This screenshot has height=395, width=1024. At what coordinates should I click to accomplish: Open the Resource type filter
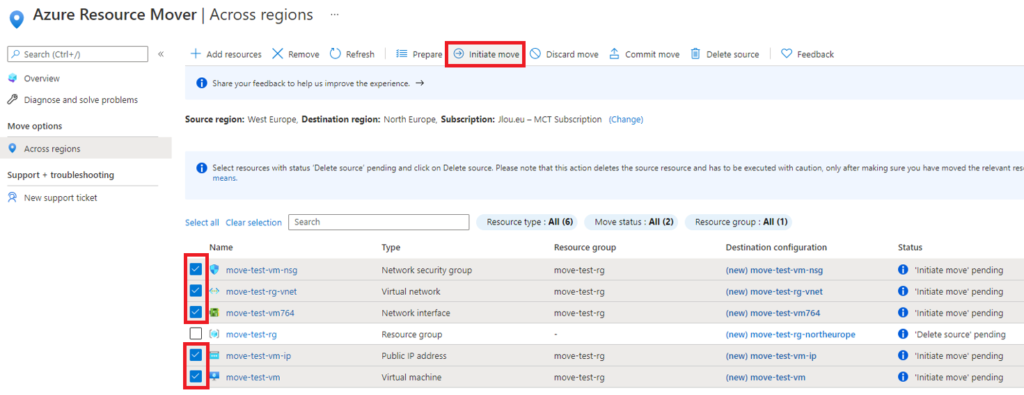click(528, 222)
